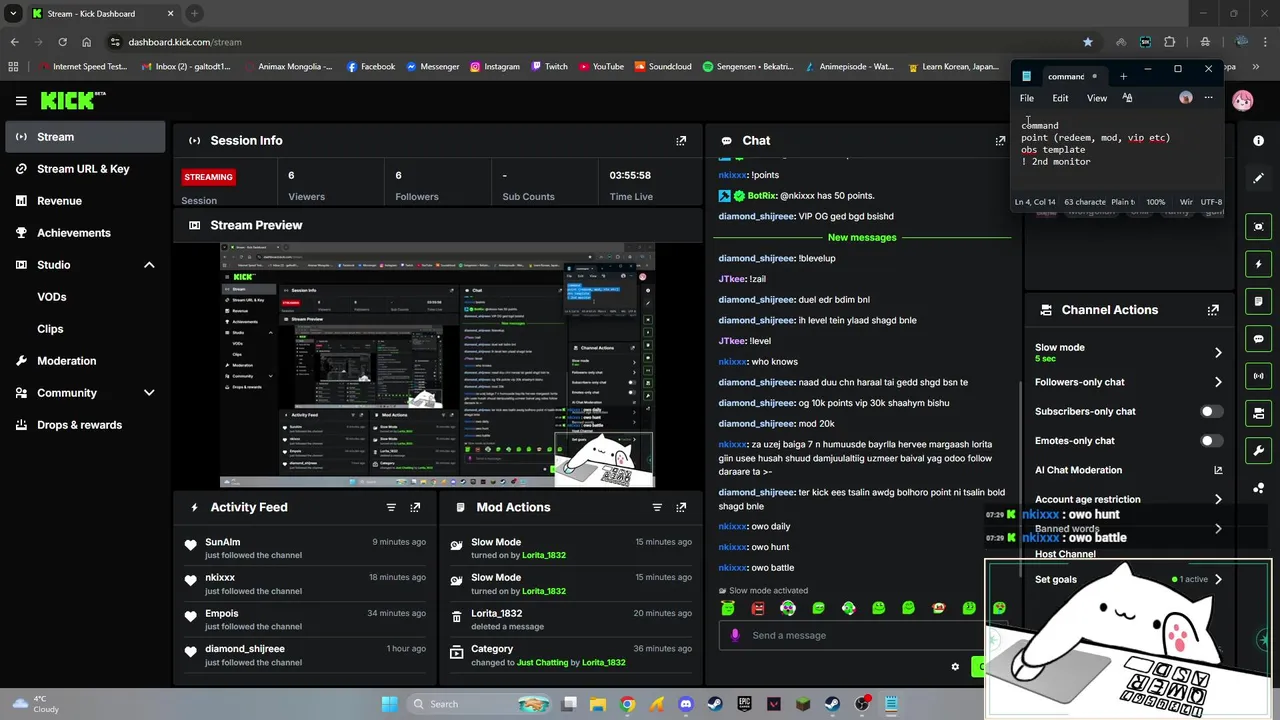Viewport: 1280px width, 720px height.
Task: Open chat settings gear icon
Action: click(x=955, y=667)
